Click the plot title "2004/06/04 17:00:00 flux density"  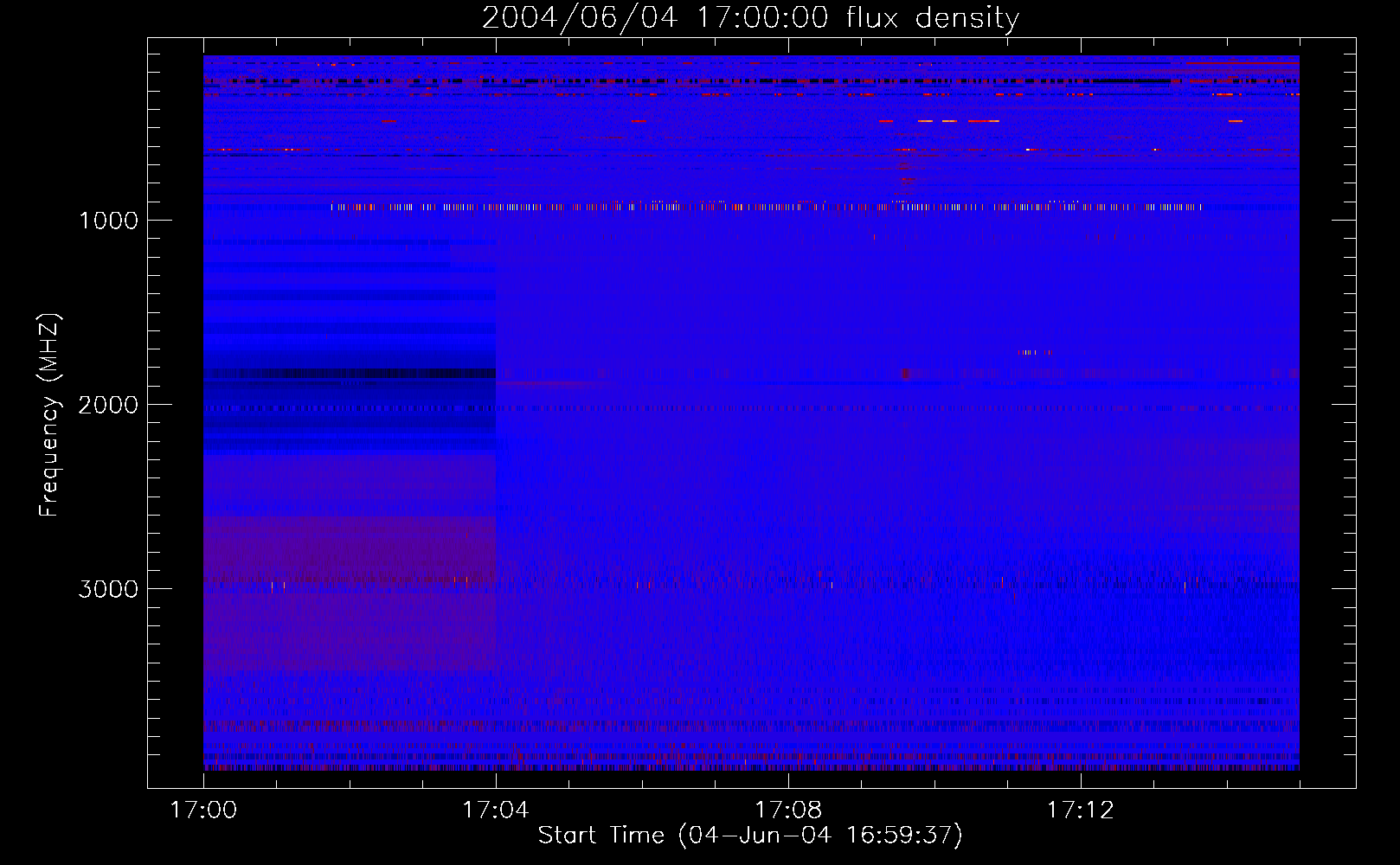click(x=750, y=17)
